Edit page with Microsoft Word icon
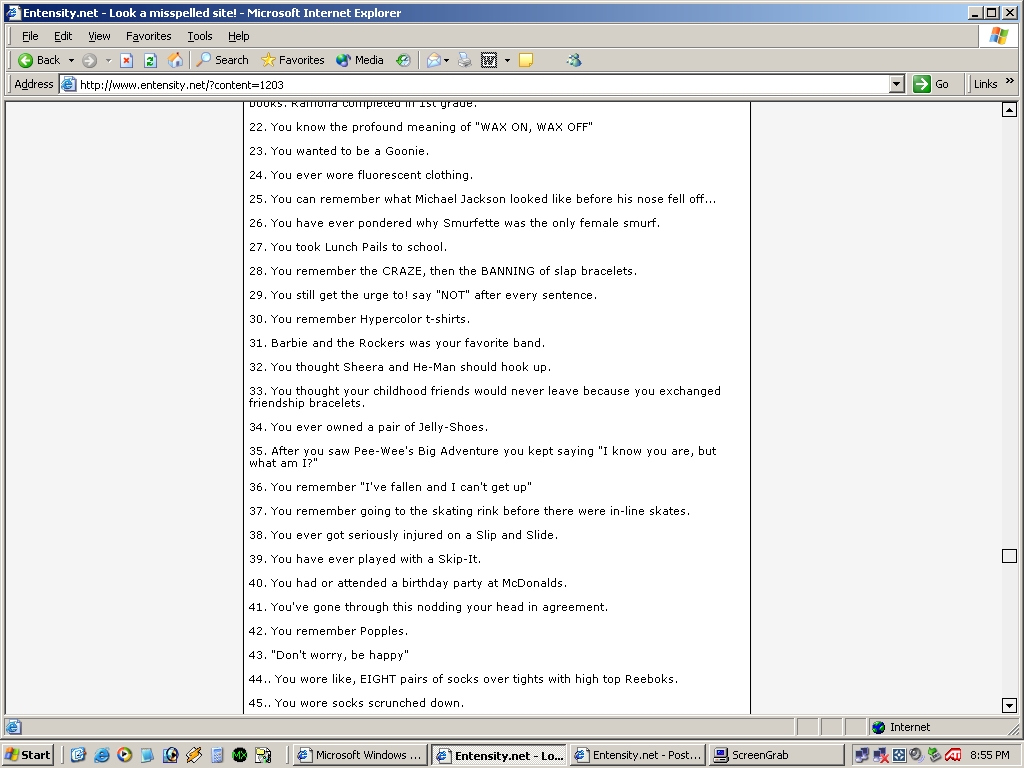The width and height of the screenshot is (1024, 768). tap(488, 61)
